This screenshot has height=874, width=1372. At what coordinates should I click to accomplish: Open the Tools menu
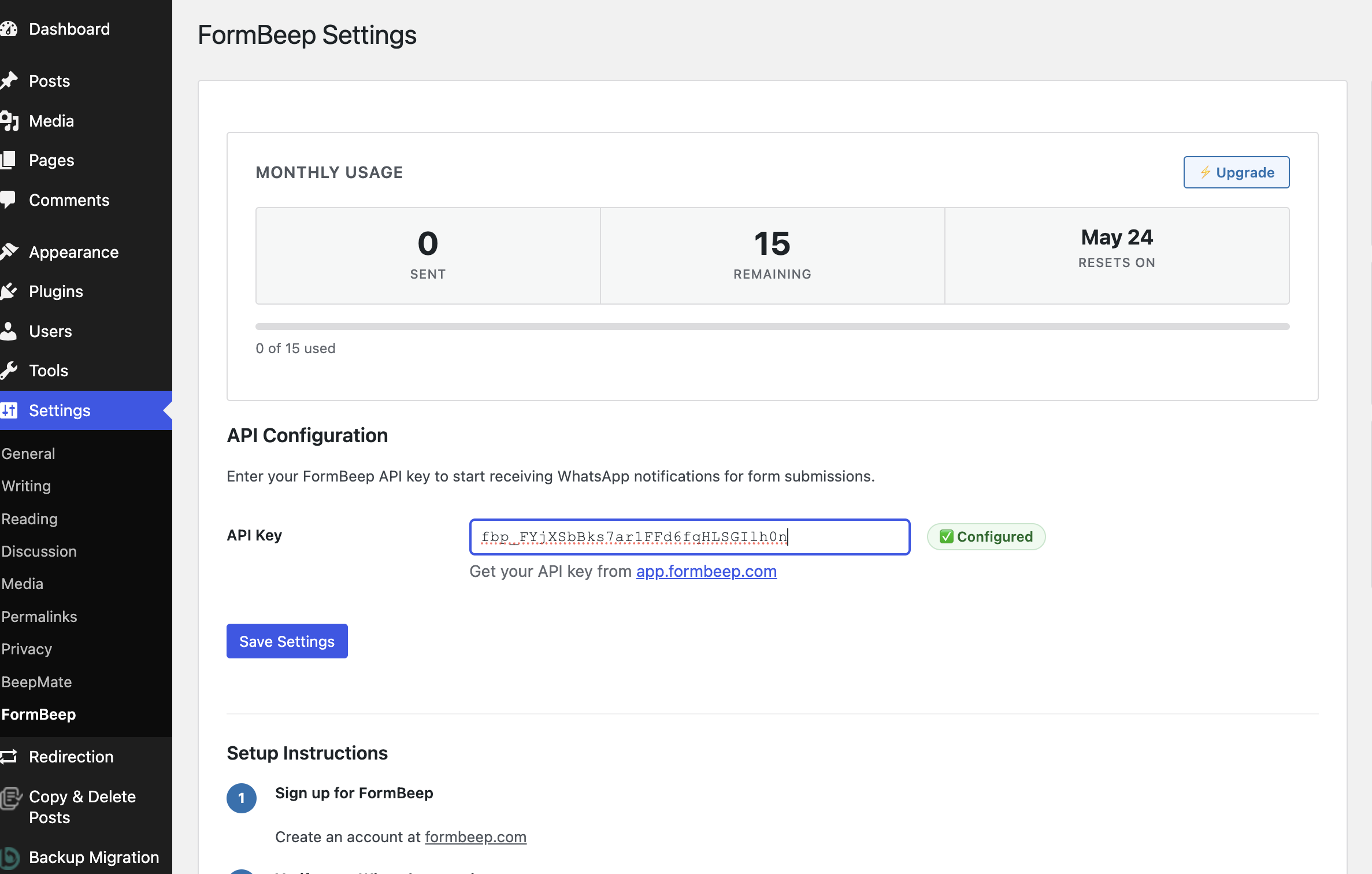coord(49,371)
